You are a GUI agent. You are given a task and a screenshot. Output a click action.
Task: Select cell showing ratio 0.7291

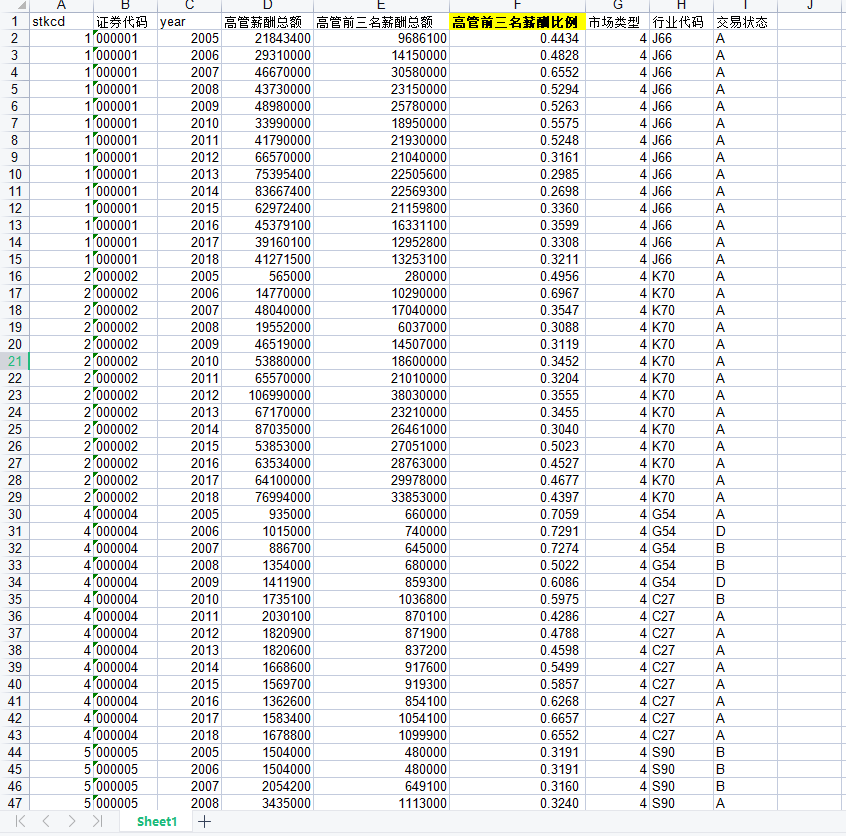(517, 531)
